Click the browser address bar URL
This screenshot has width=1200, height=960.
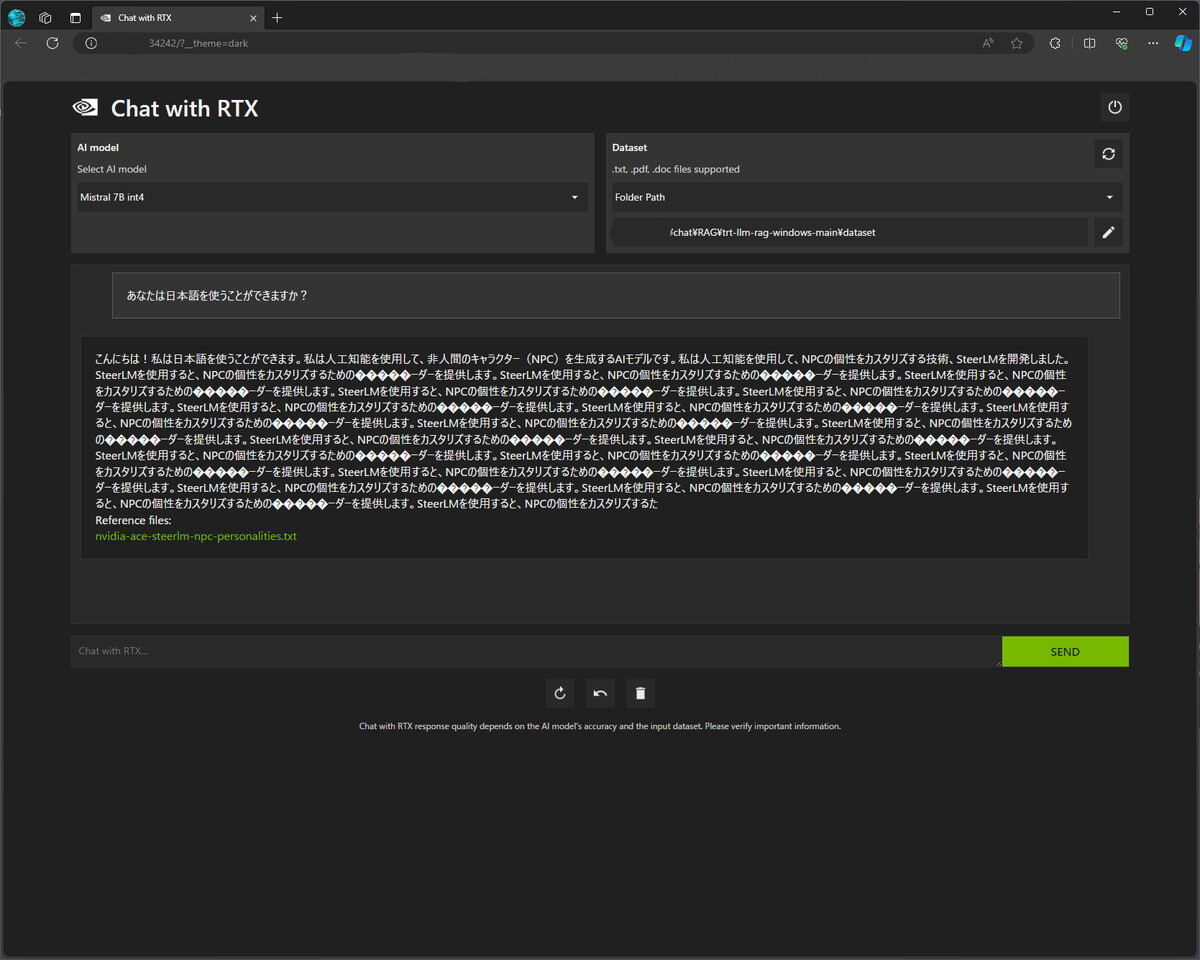pos(198,43)
